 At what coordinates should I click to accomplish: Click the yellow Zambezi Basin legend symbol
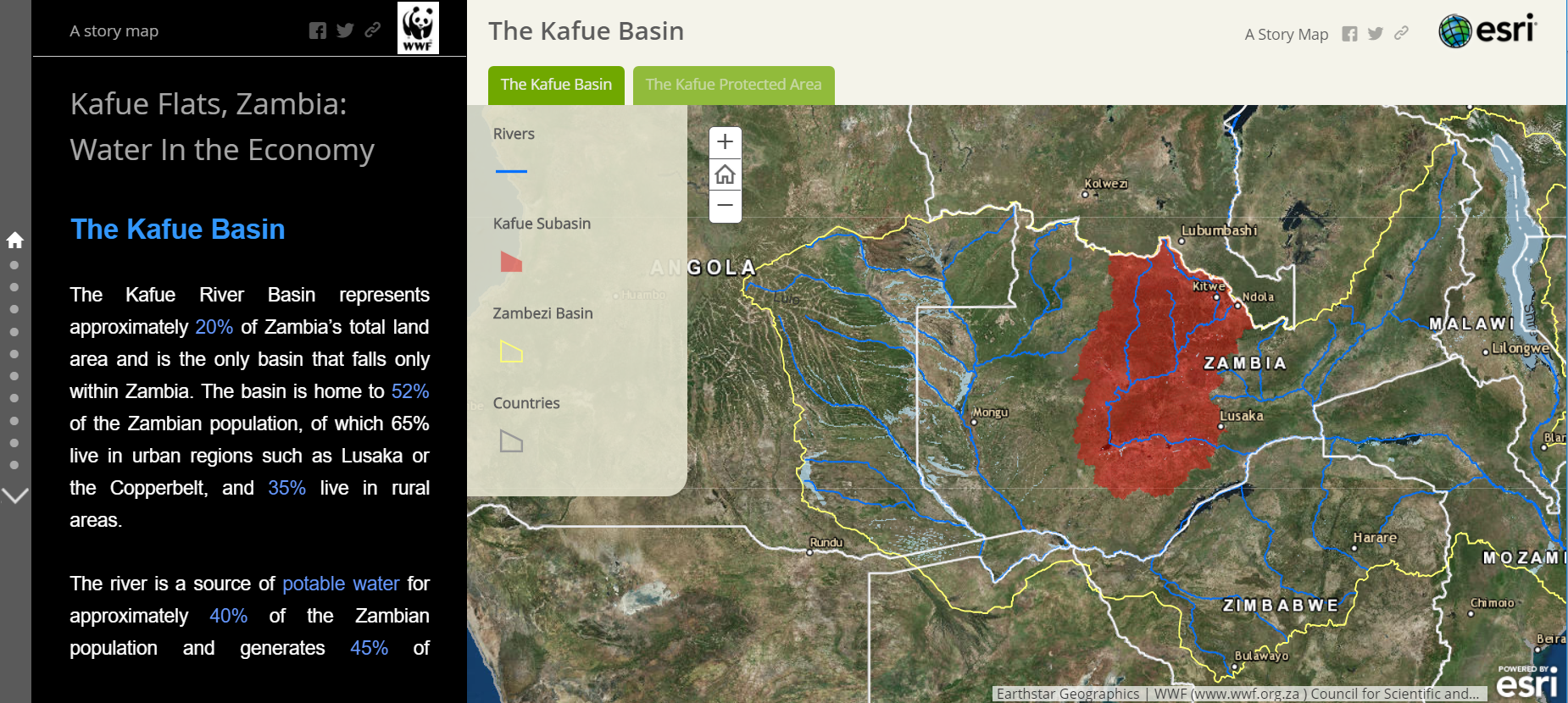point(511,351)
